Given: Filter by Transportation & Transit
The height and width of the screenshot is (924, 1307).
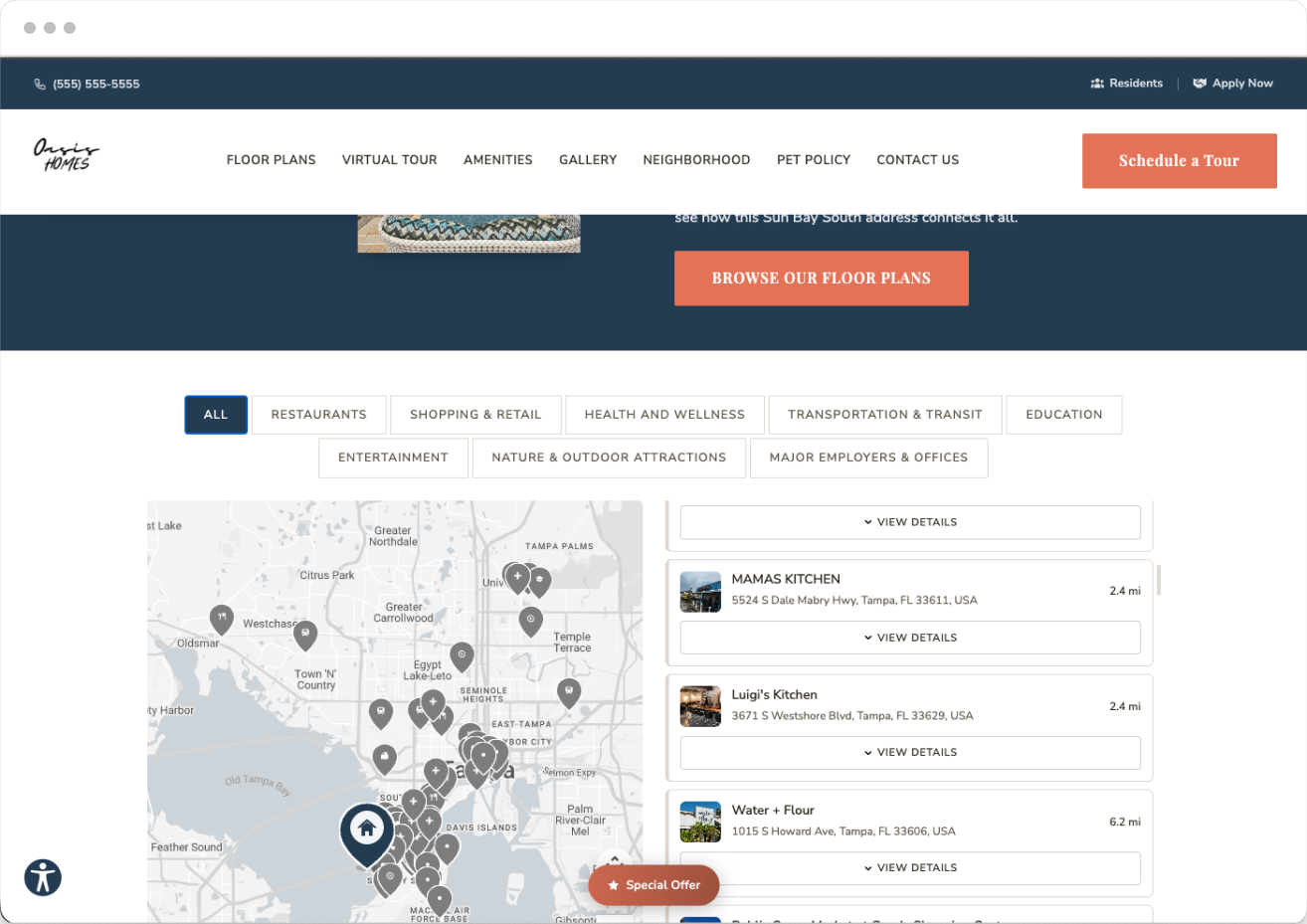Looking at the screenshot, I should (885, 415).
